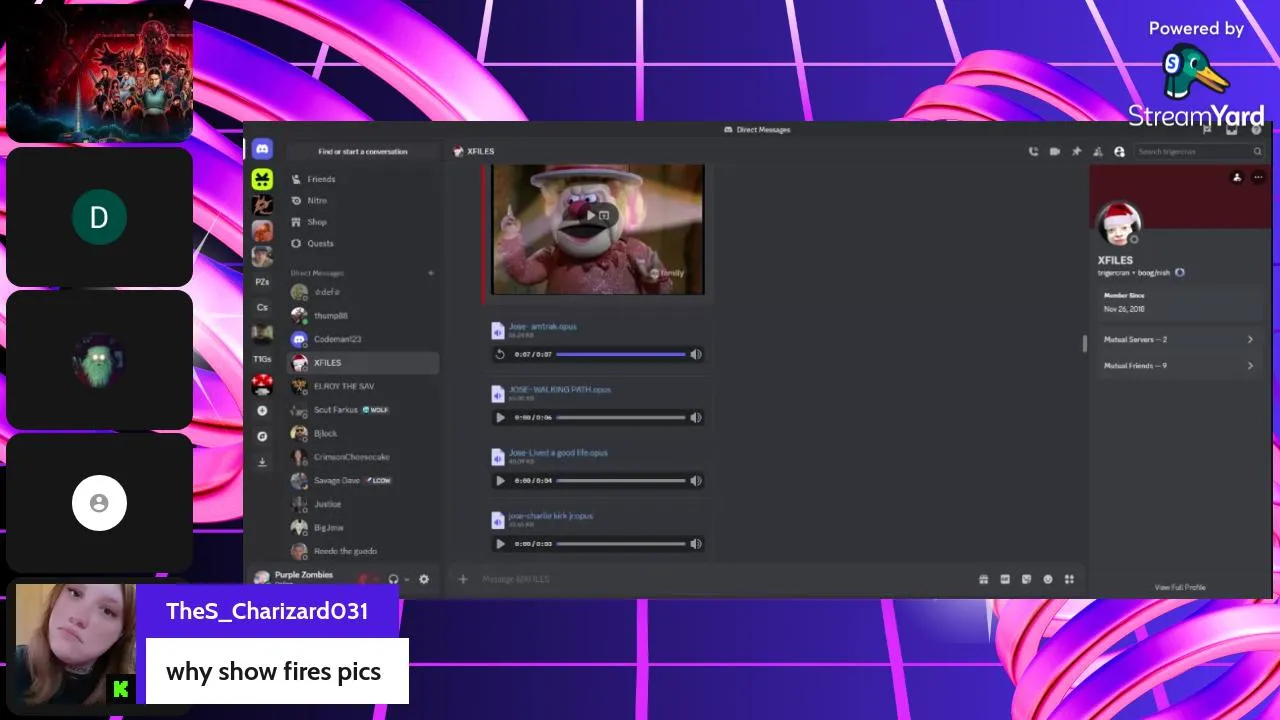The height and width of the screenshot is (720, 1280).
Task: Open DM with thump88
Action: coord(363,316)
